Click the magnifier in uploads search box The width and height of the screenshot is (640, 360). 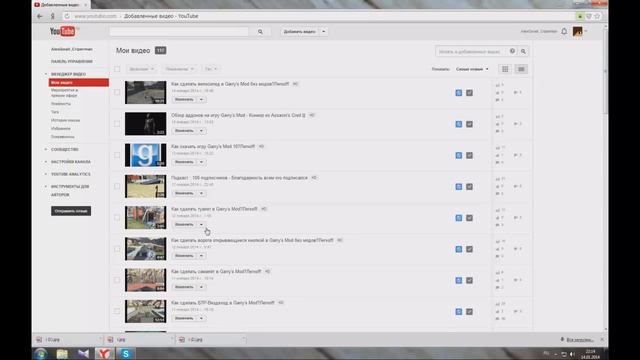tap(523, 51)
